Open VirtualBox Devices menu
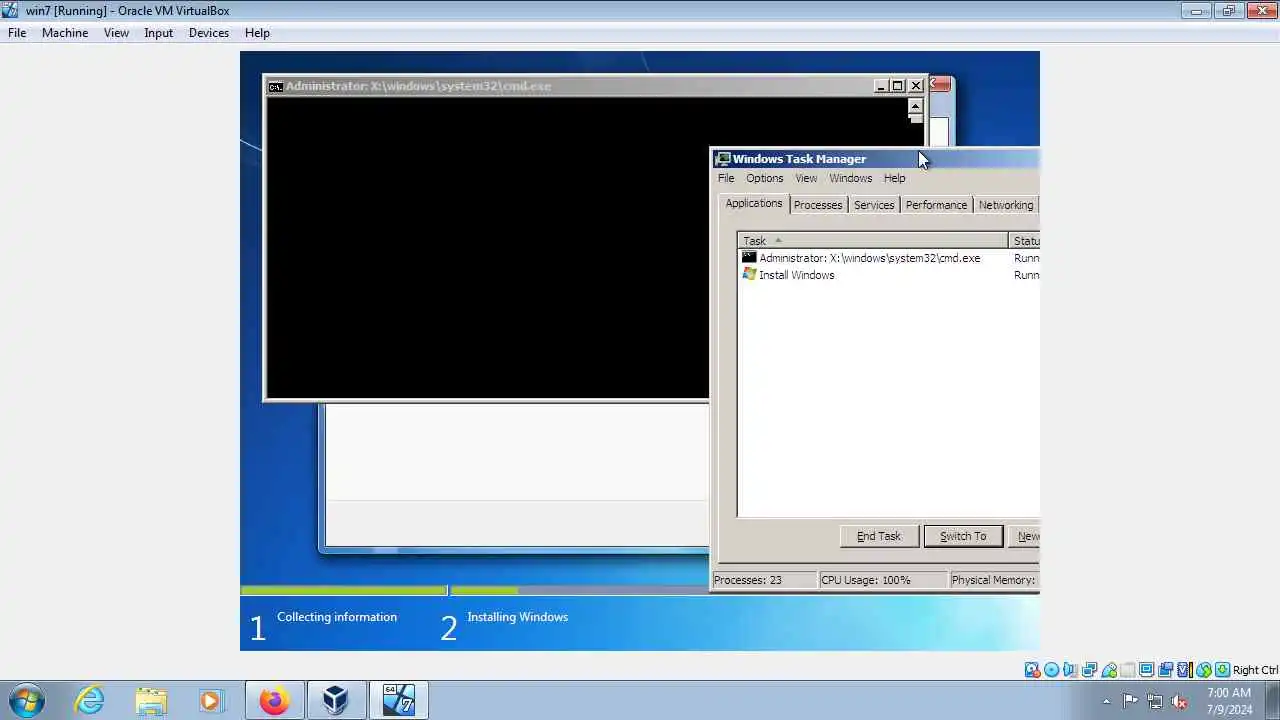 point(209,33)
